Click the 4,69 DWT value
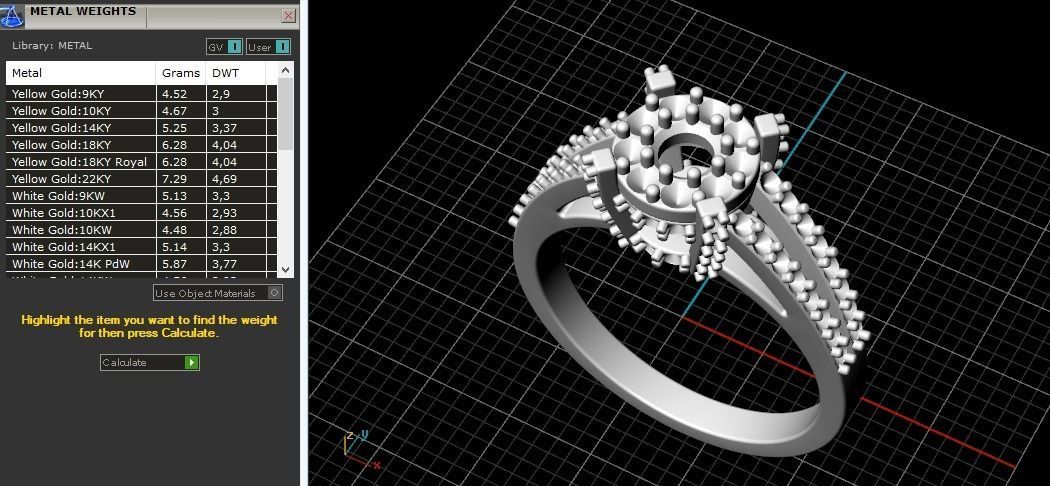Viewport: 1050px width, 486px height. tap(224, 179)
